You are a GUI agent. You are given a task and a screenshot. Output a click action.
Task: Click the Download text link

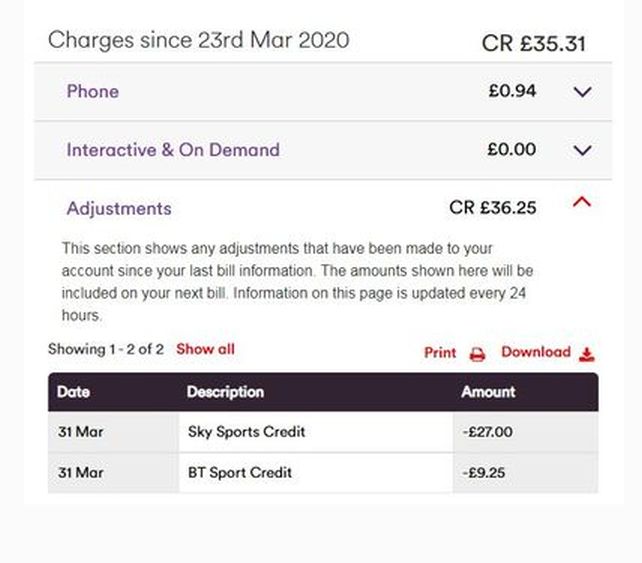click(x=536, y=352)
